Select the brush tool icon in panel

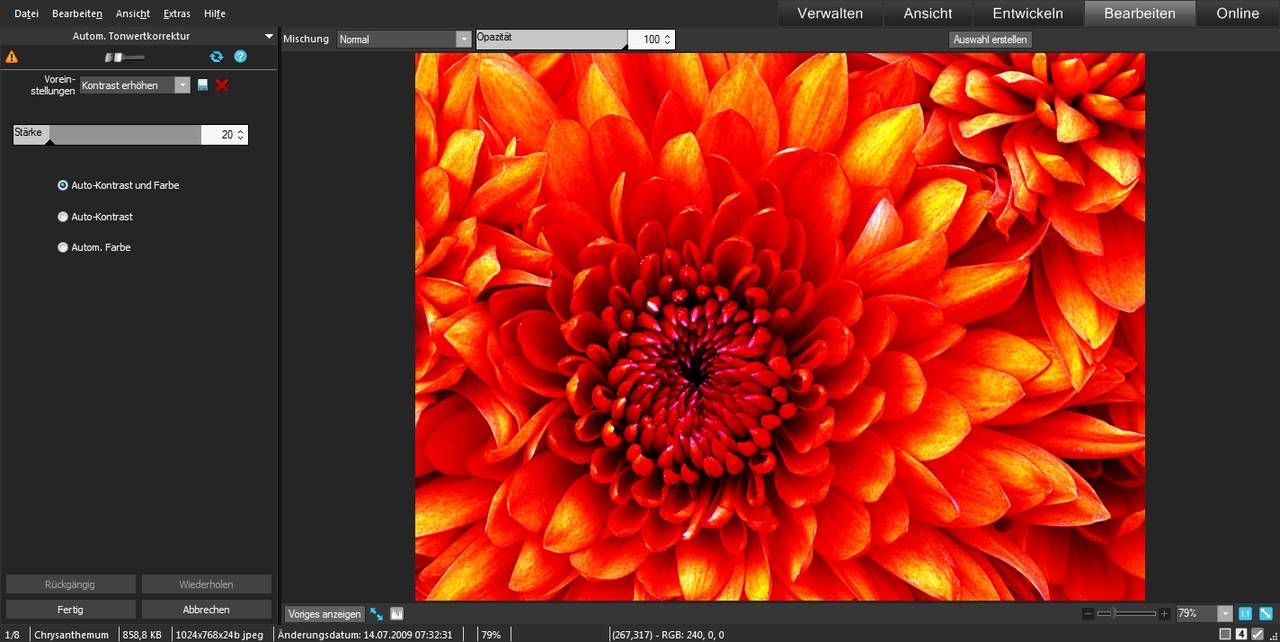pyautogui.click(x=124, y=57)
